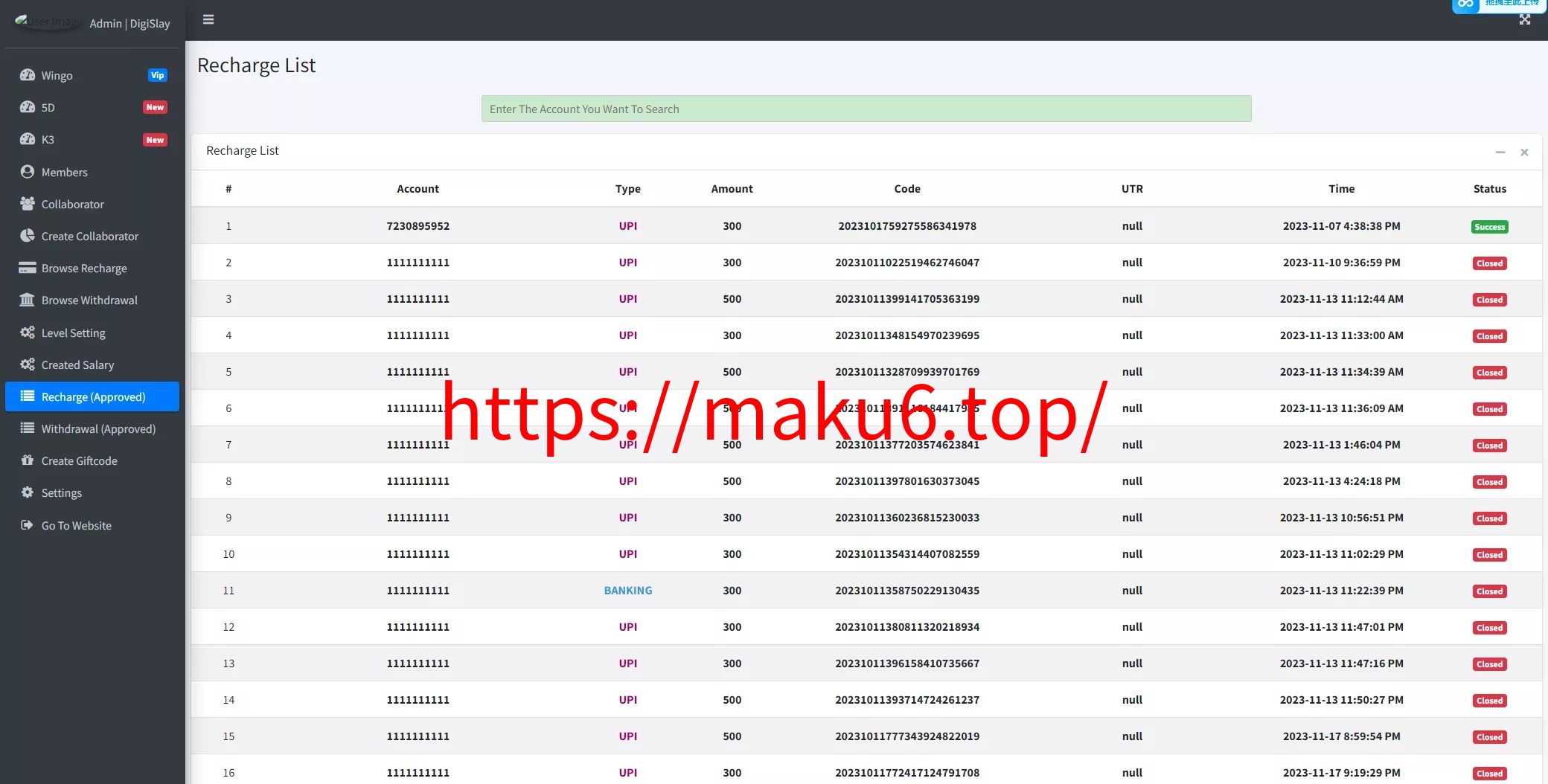Click the Browse Withdrawal bank icon

pyautogui.click(x=28, y=300)
